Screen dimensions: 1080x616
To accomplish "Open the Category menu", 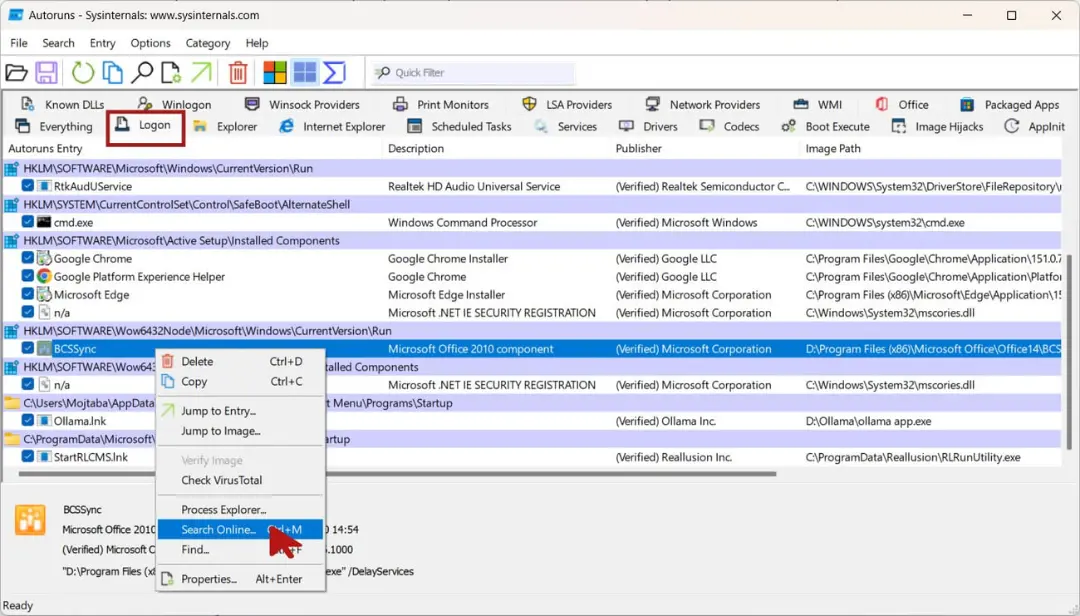I will [207, 43].
